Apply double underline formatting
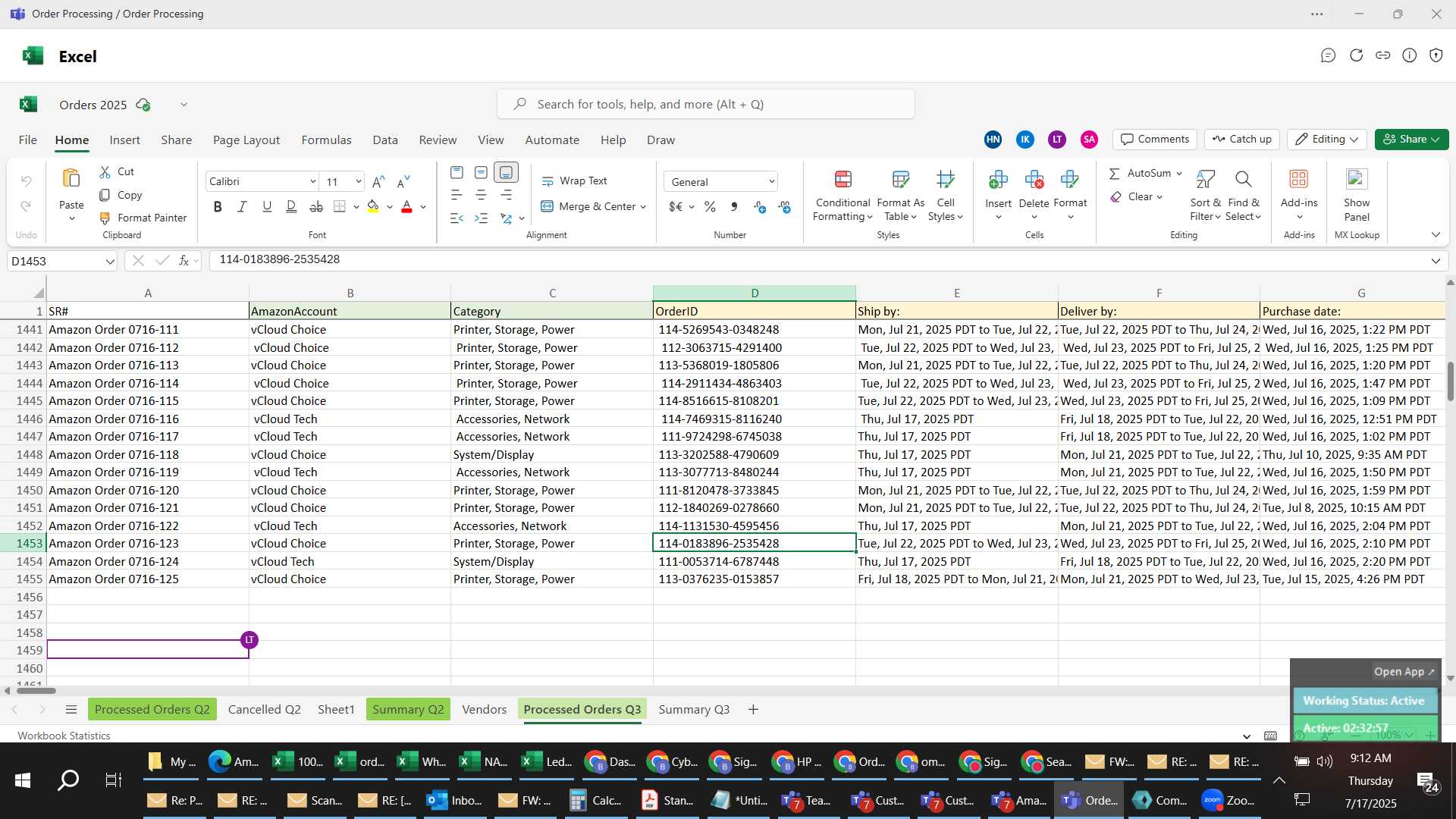This screenshot has height=819, width=1456. (291, 206)
